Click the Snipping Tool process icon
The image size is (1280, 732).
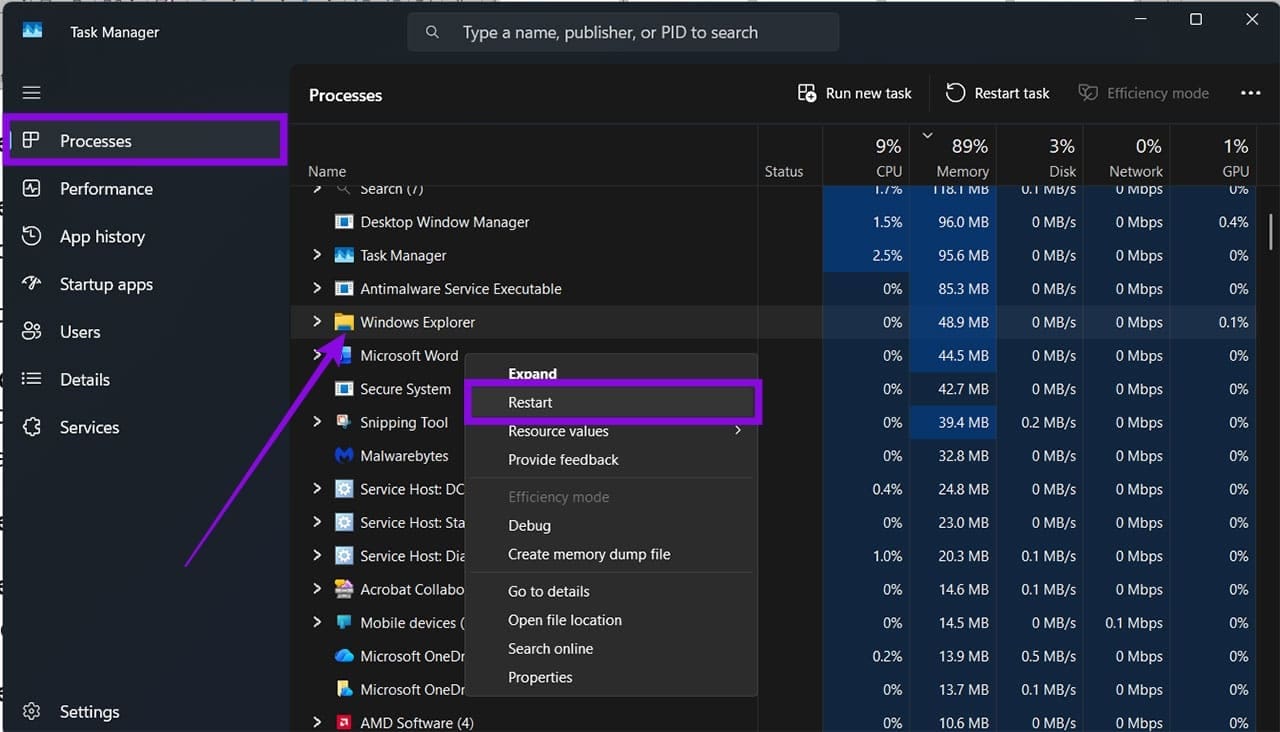[x=344, y=422]
